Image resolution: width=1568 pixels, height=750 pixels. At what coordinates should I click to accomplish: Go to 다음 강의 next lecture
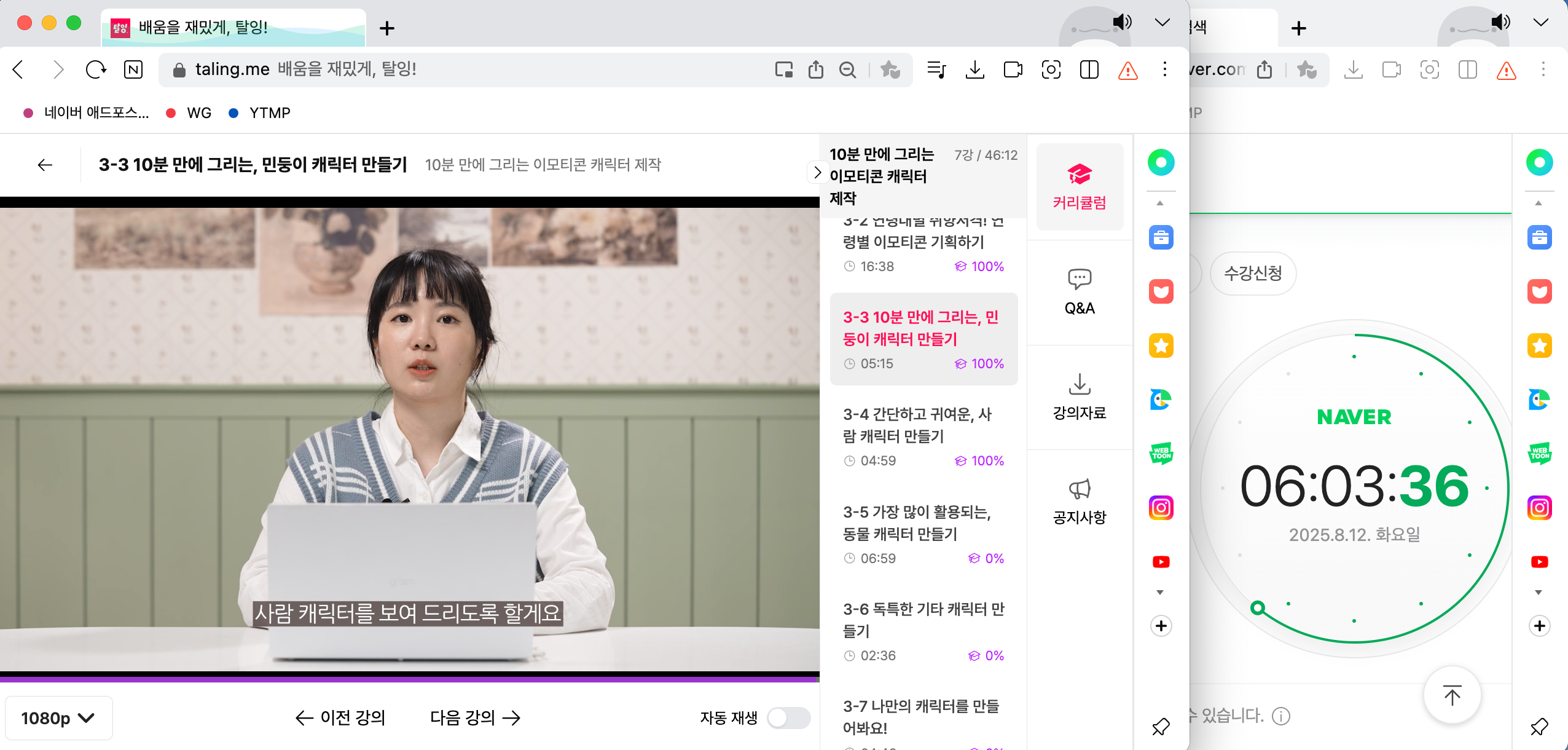point(475,717)
